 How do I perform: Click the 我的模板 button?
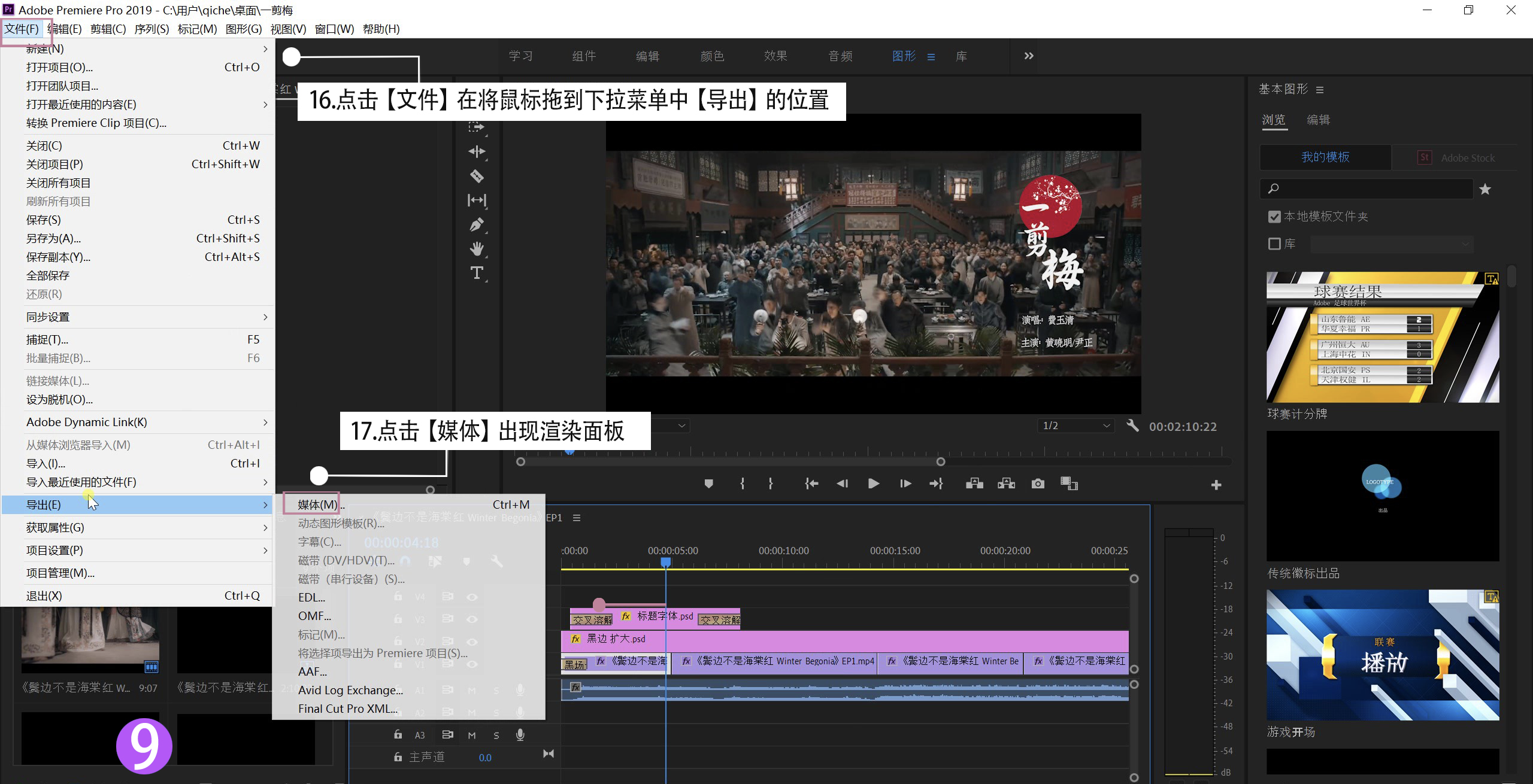1325,157
